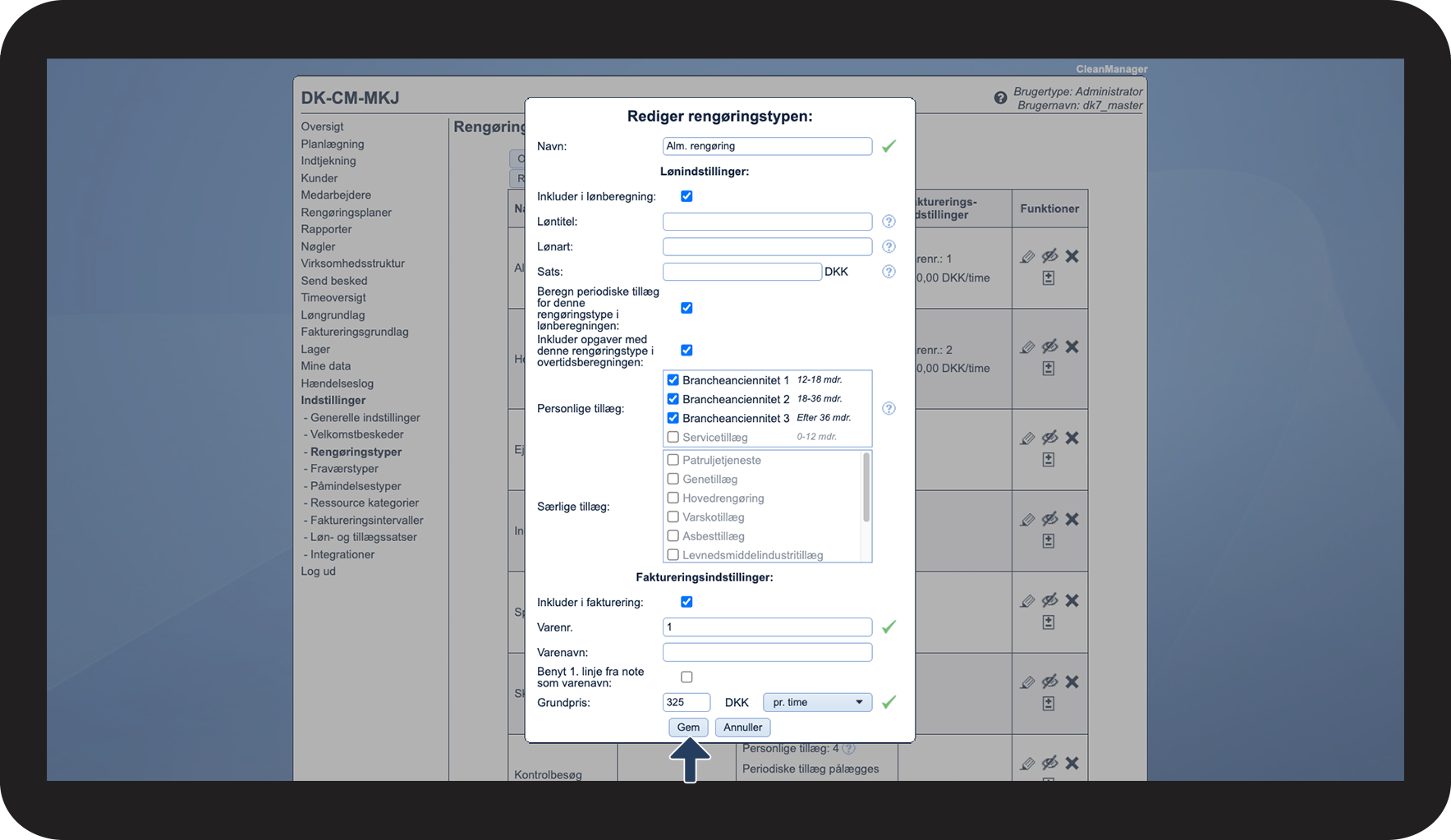The height and width of the screenshot is (840, 1451).
Task: Click the Annuller button
Action: [743, 728]
